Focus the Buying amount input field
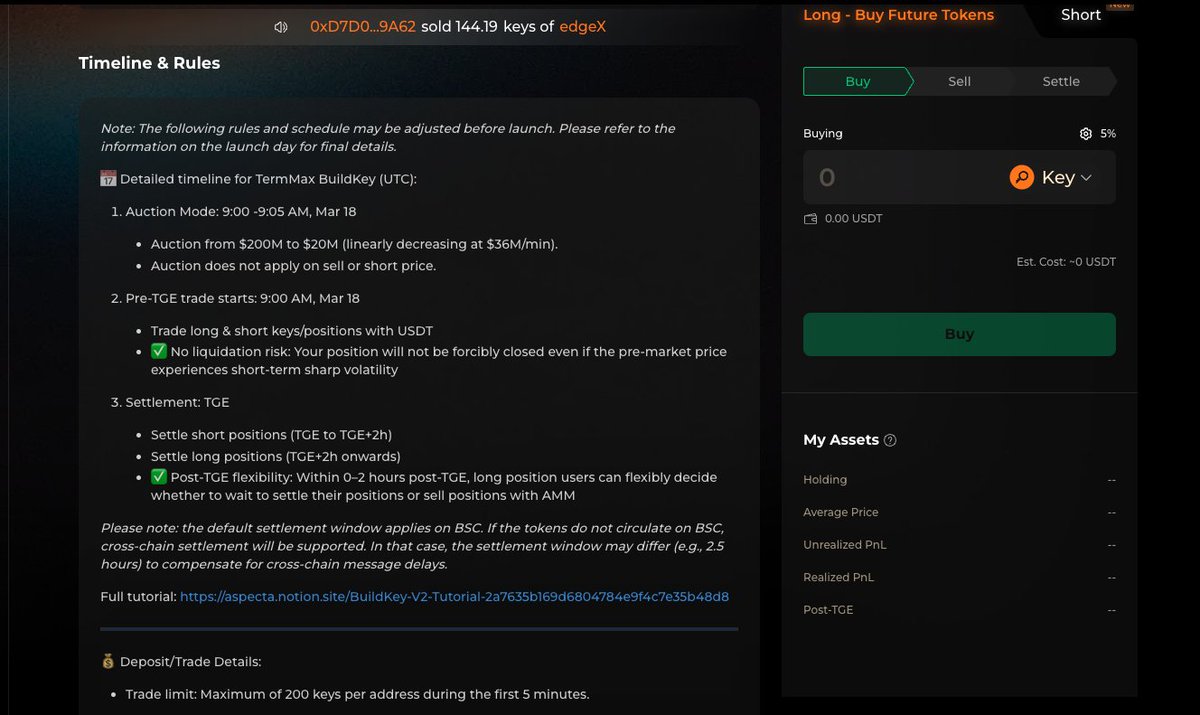This screenshot has height=715, width=1200. (x=900, y=178)
